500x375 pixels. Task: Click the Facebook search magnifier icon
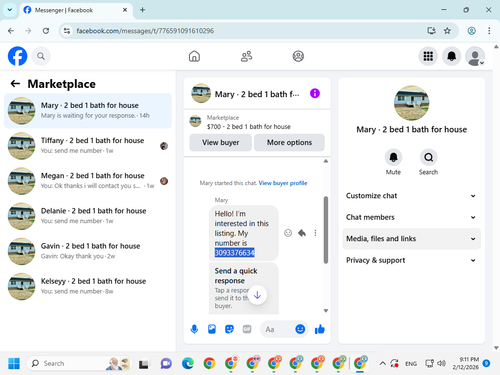pos(41,56)
